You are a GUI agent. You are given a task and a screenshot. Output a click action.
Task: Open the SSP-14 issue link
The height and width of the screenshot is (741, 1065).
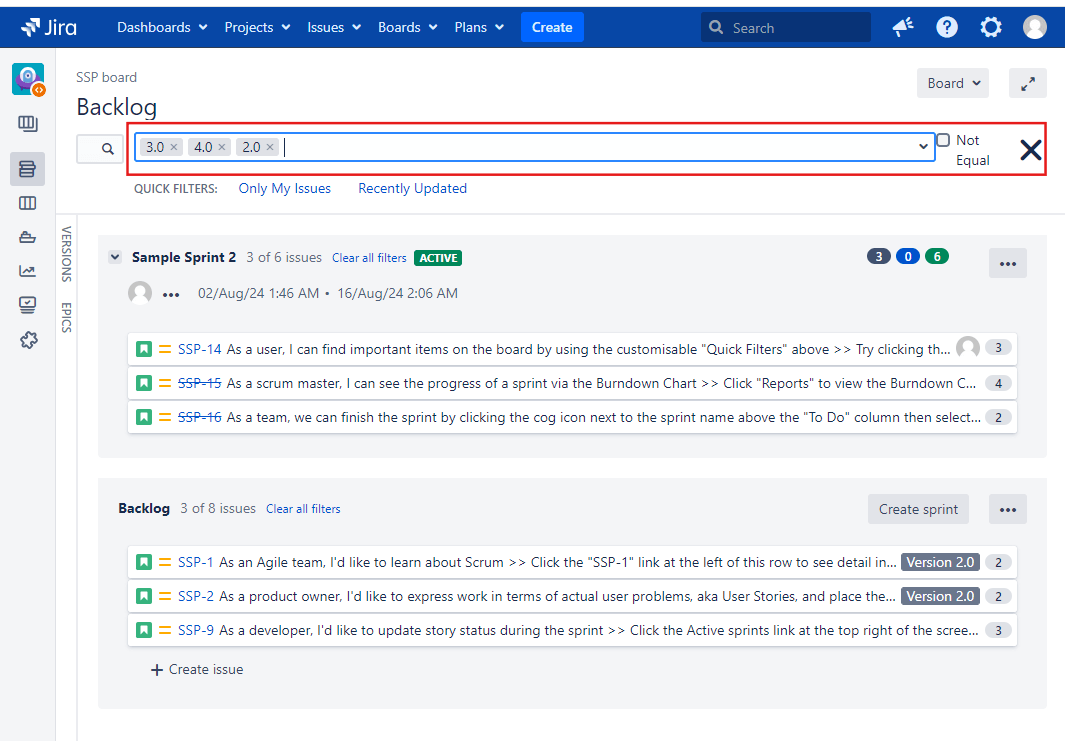pyautogui.click(x=200, y=349)
